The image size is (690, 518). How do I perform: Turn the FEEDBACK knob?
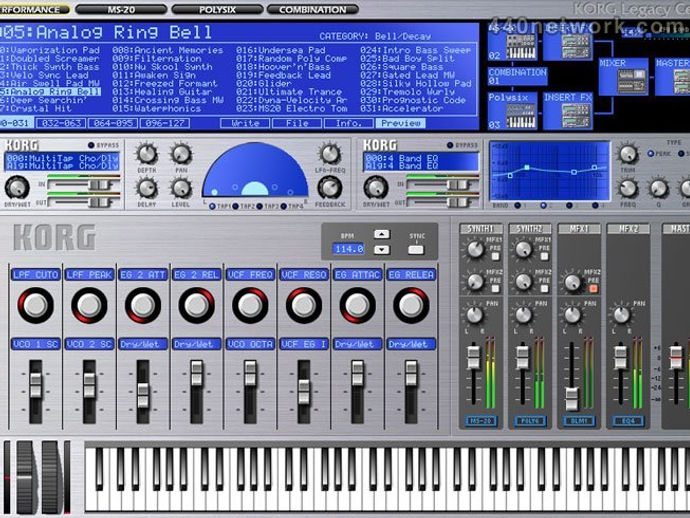click(330, 188)
